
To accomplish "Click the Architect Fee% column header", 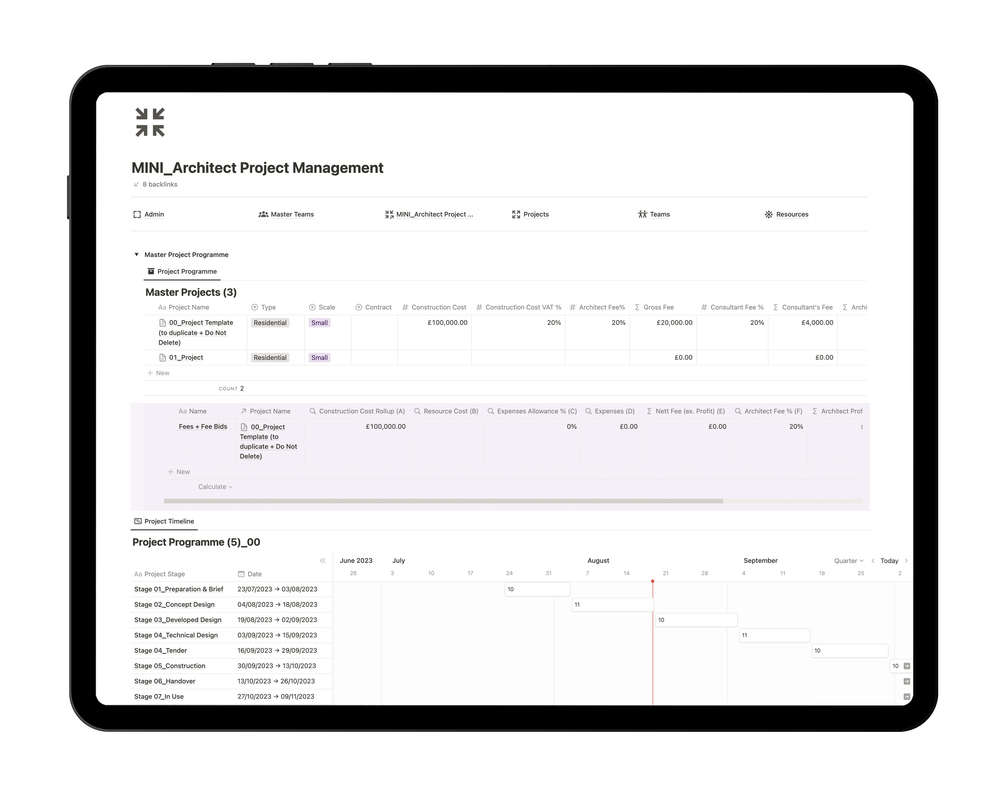I will click(597, 308).
